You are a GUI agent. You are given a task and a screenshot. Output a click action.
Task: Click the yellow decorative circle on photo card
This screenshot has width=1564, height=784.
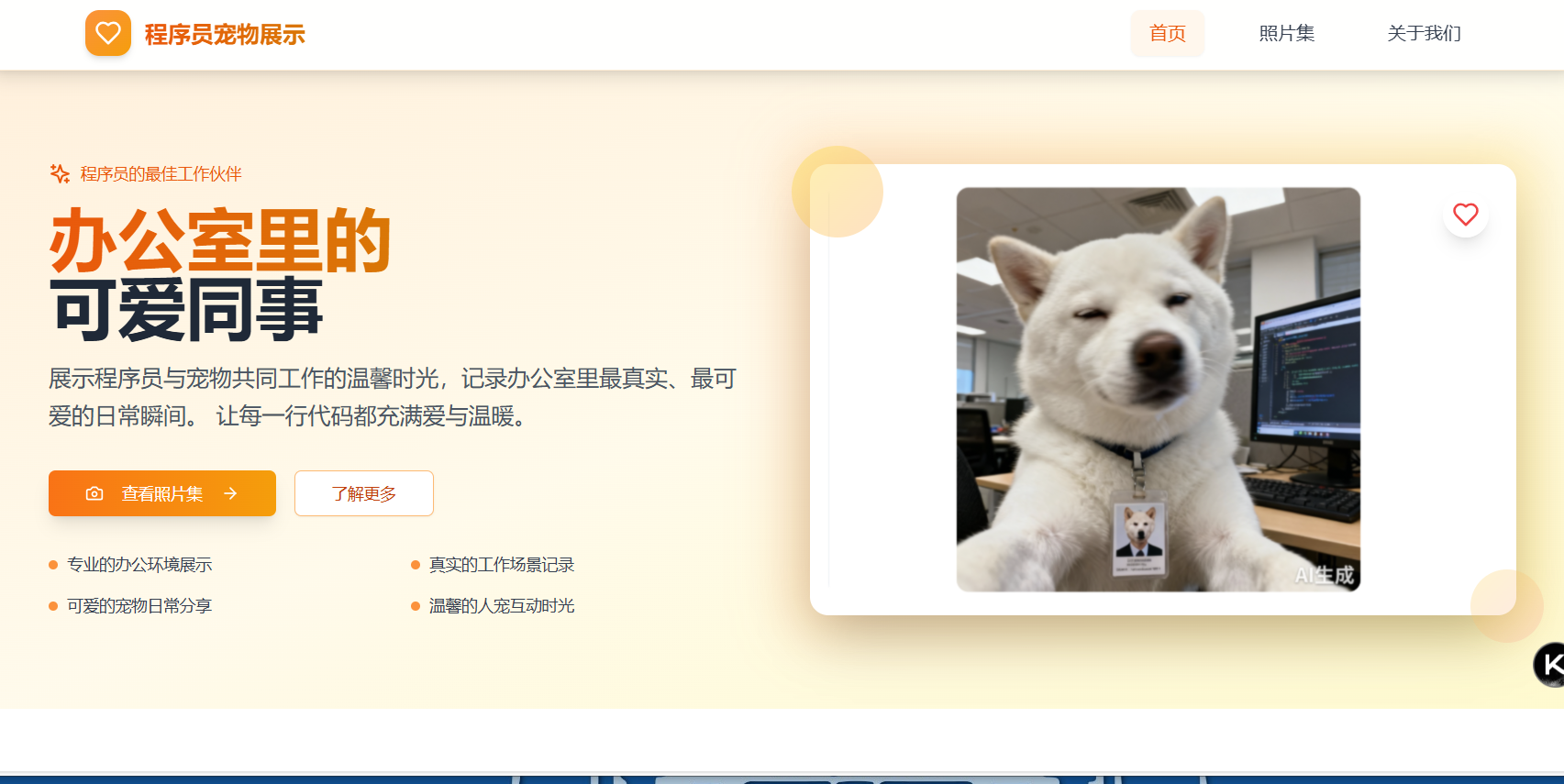pos(837,192)
